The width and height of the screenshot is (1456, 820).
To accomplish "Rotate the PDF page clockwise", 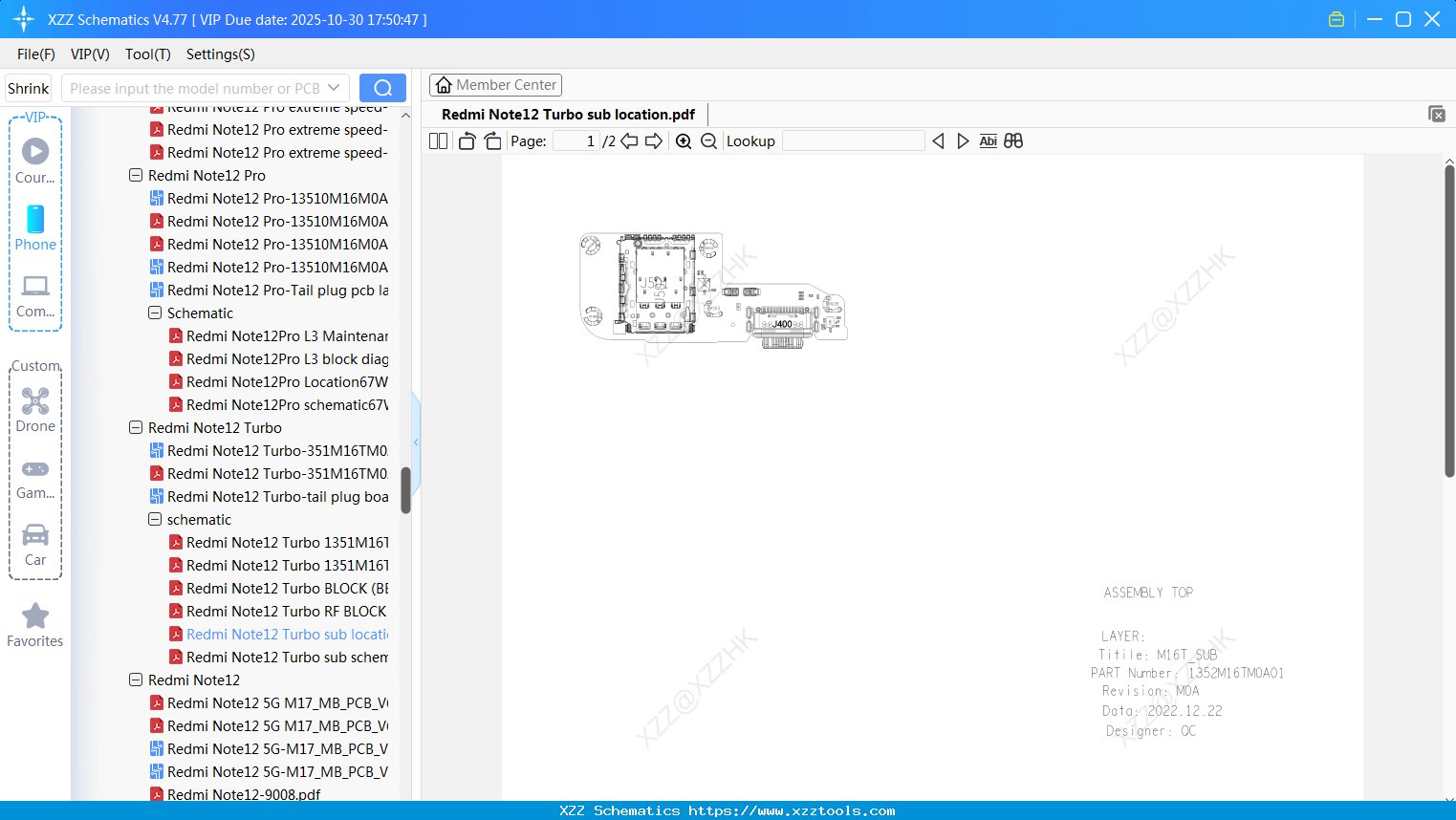I will (x=492, y=140).
